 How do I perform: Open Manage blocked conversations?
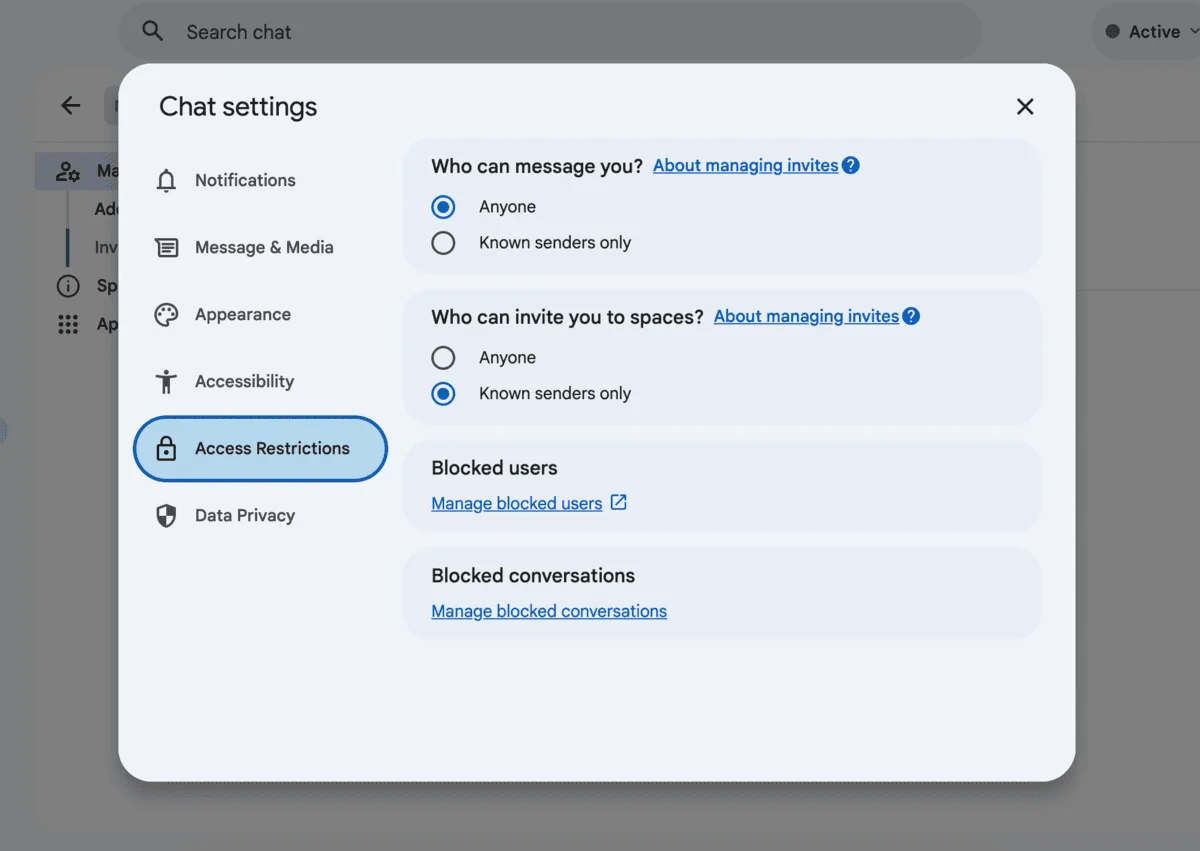point(548,611)
